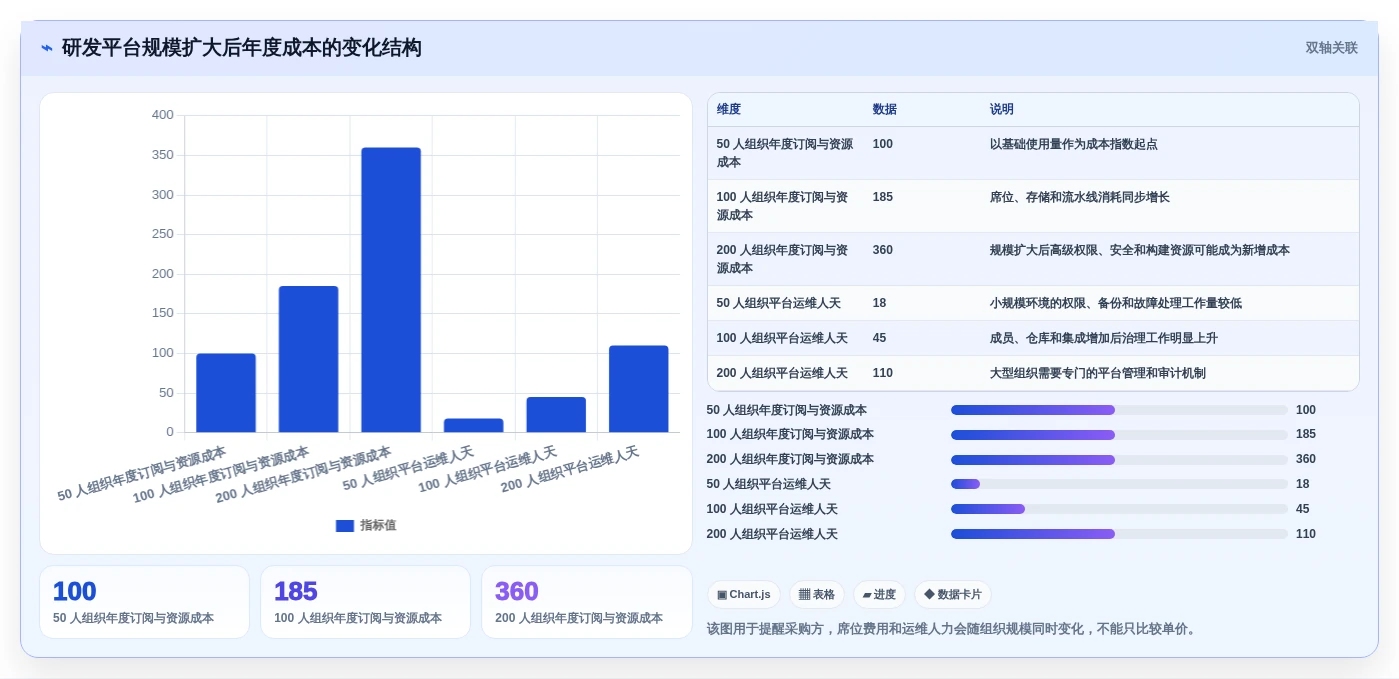
Task: Click progress bar for 100 人组织平台运维人天
Action: point(1119,509)
